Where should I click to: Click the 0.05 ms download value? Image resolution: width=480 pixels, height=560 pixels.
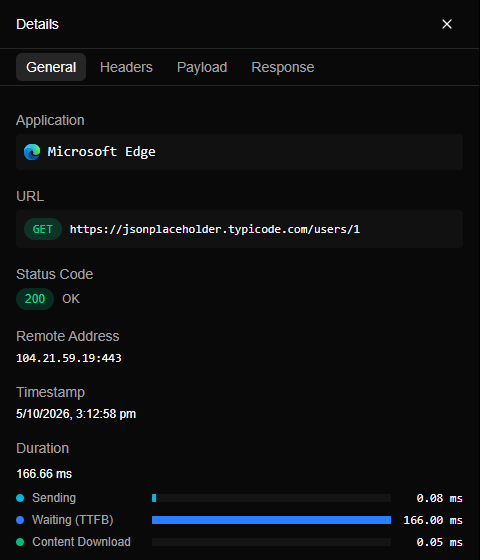439,542
